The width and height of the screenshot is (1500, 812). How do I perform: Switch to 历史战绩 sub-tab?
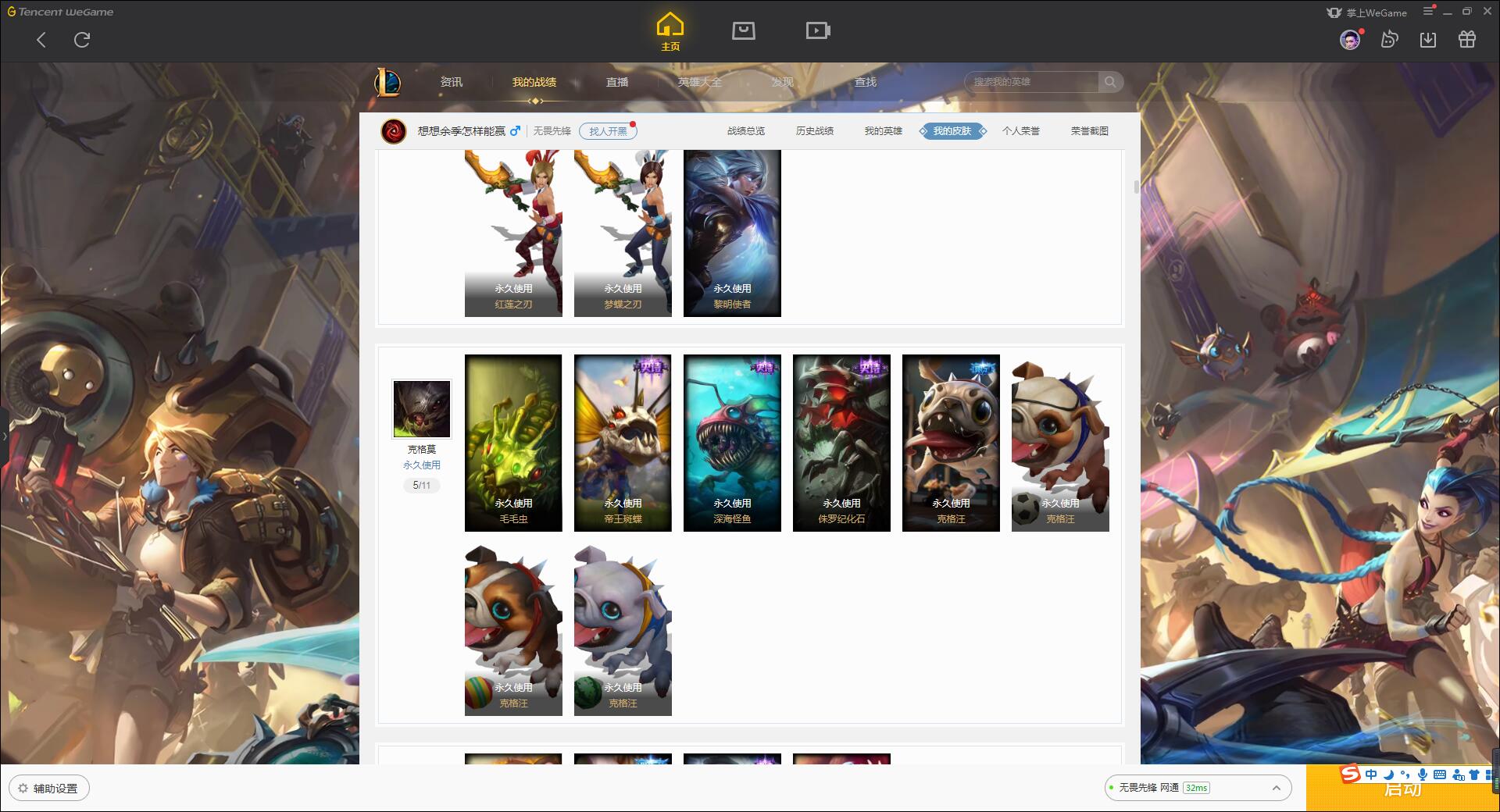pos(815,131)
